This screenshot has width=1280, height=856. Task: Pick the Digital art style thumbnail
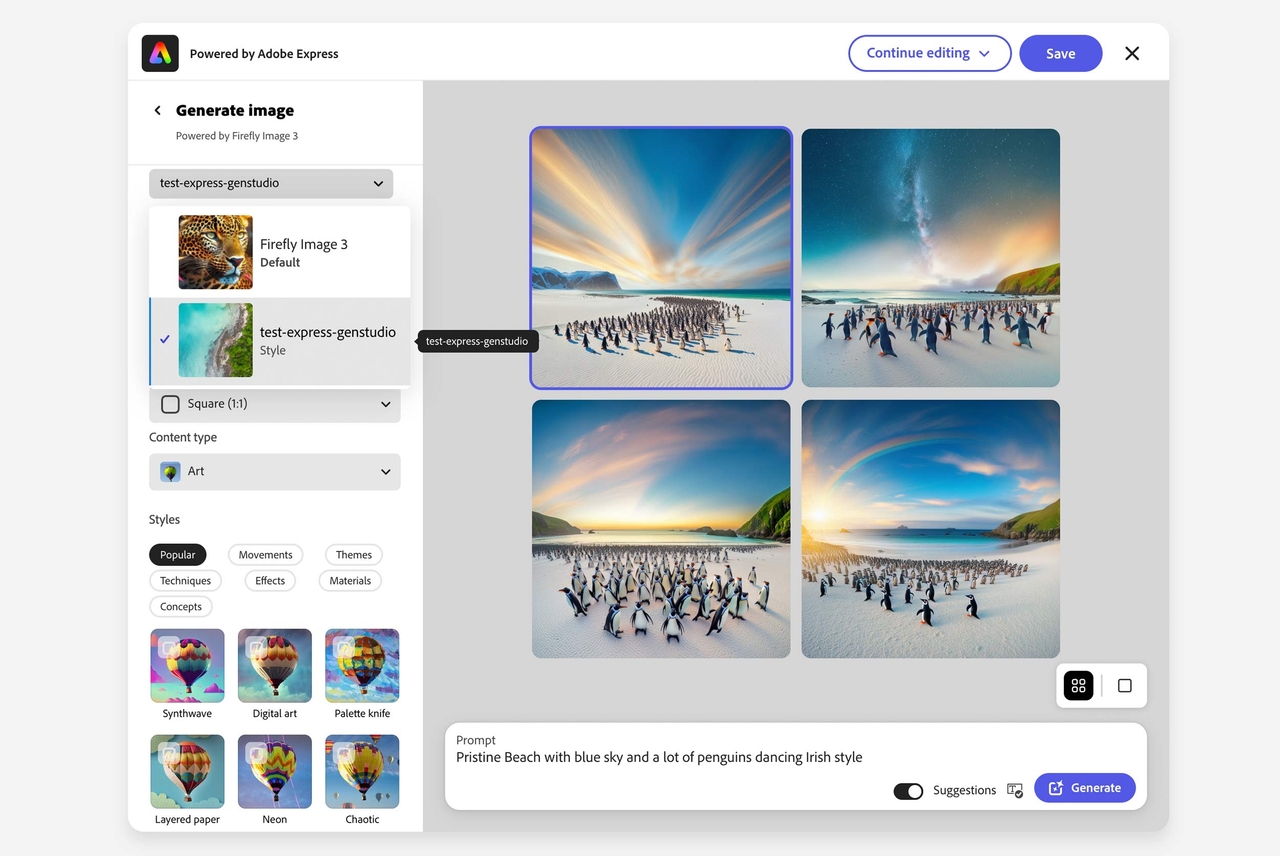click(x=274, y=666)
